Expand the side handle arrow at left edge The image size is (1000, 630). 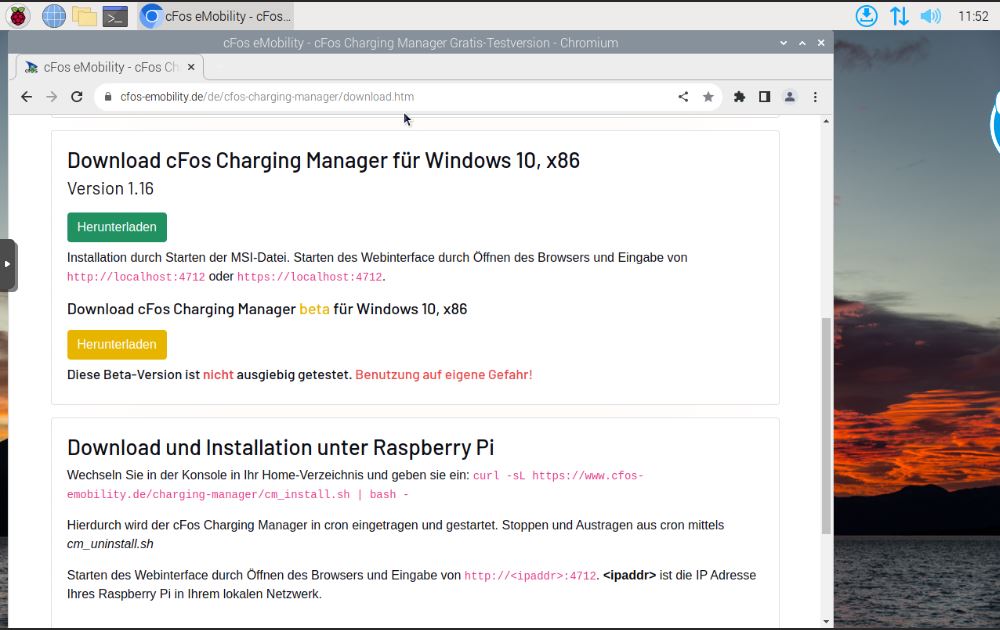(x=8, y=265)
